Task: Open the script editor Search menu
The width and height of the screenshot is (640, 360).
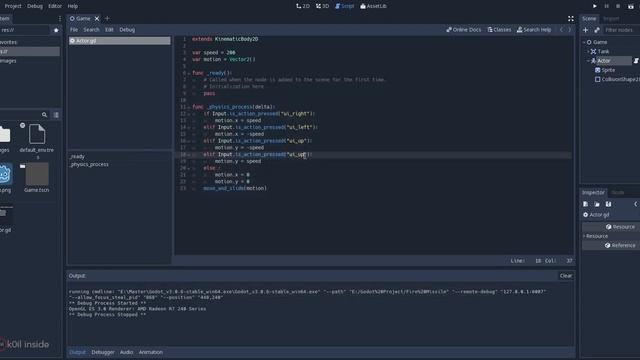Action: click(x=91, y=30)
